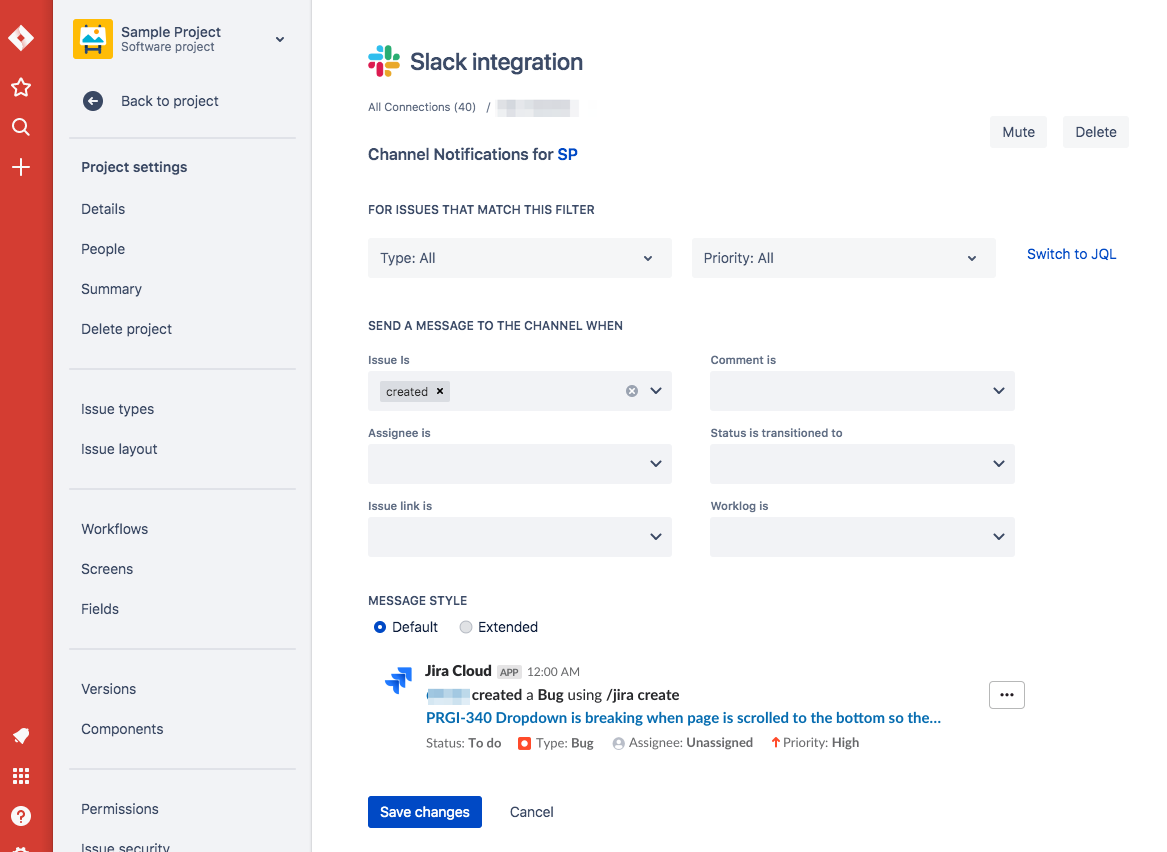Screen dimensions: 1167x852
Task: Click the Jira home diamond icon
Action: point(21,38)
